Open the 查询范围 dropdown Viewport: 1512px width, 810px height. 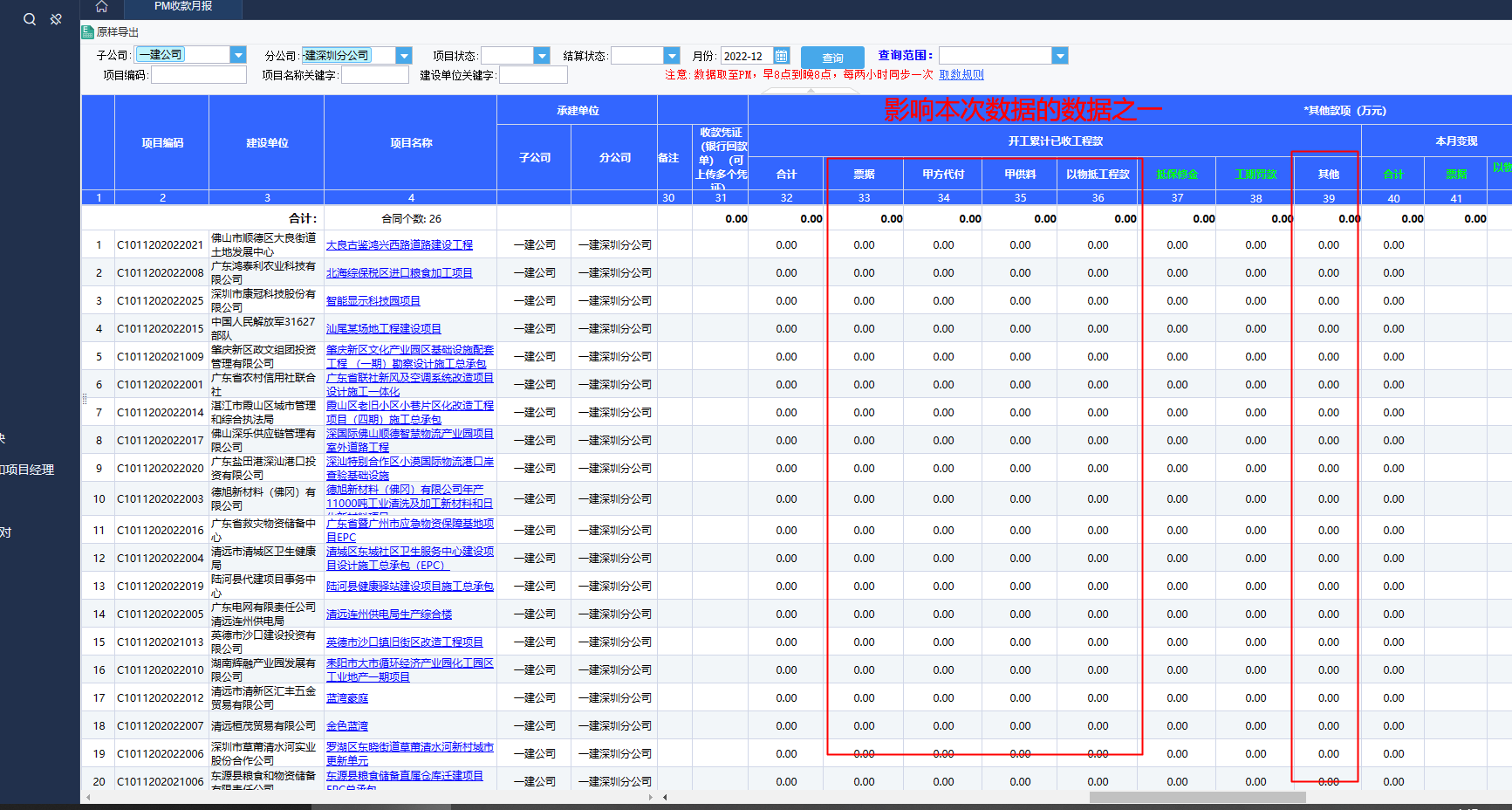1060,56
